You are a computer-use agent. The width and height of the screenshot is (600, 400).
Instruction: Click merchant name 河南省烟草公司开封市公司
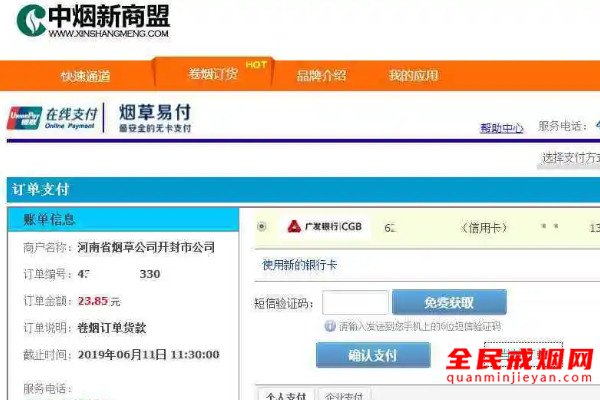click(146, 247)
